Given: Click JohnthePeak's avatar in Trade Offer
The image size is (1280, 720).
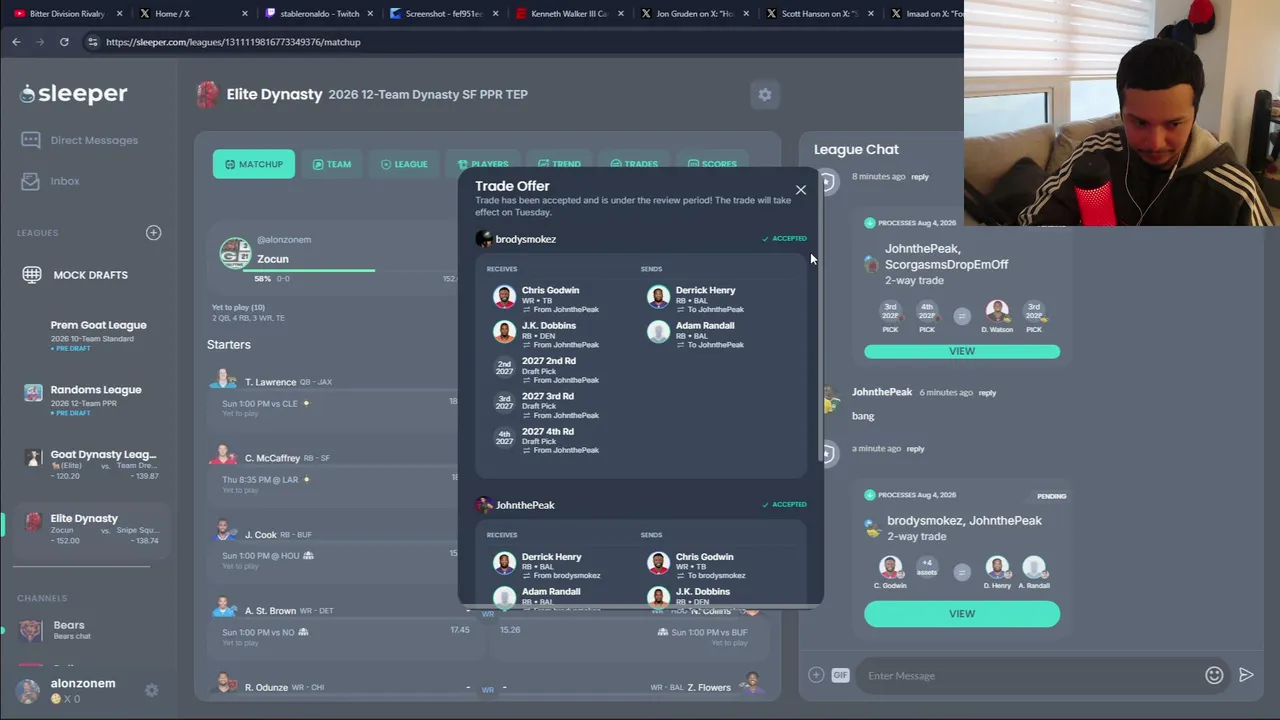Looking at the screenshot, I should (484, 505).
